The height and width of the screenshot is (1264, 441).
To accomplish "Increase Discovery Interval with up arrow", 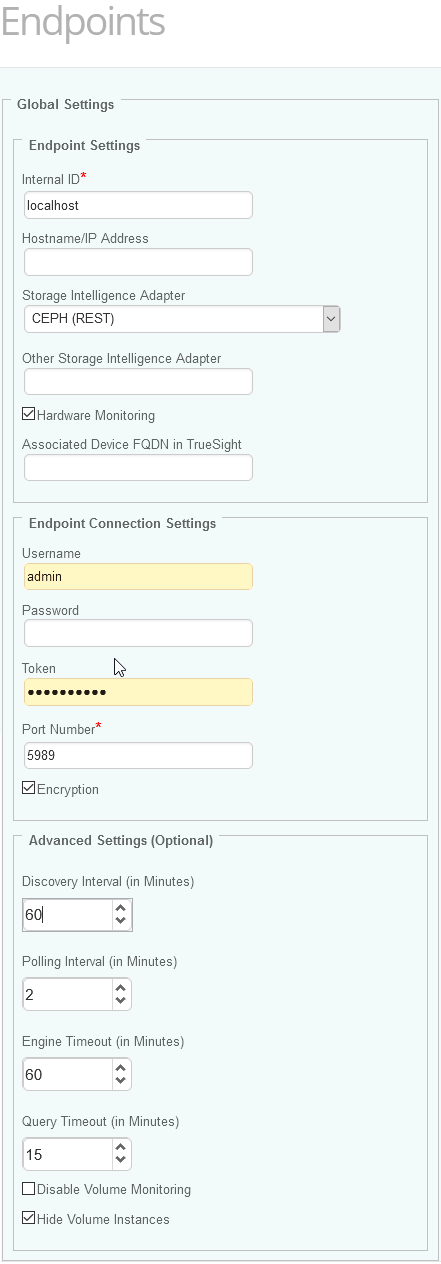I will 120,908.
